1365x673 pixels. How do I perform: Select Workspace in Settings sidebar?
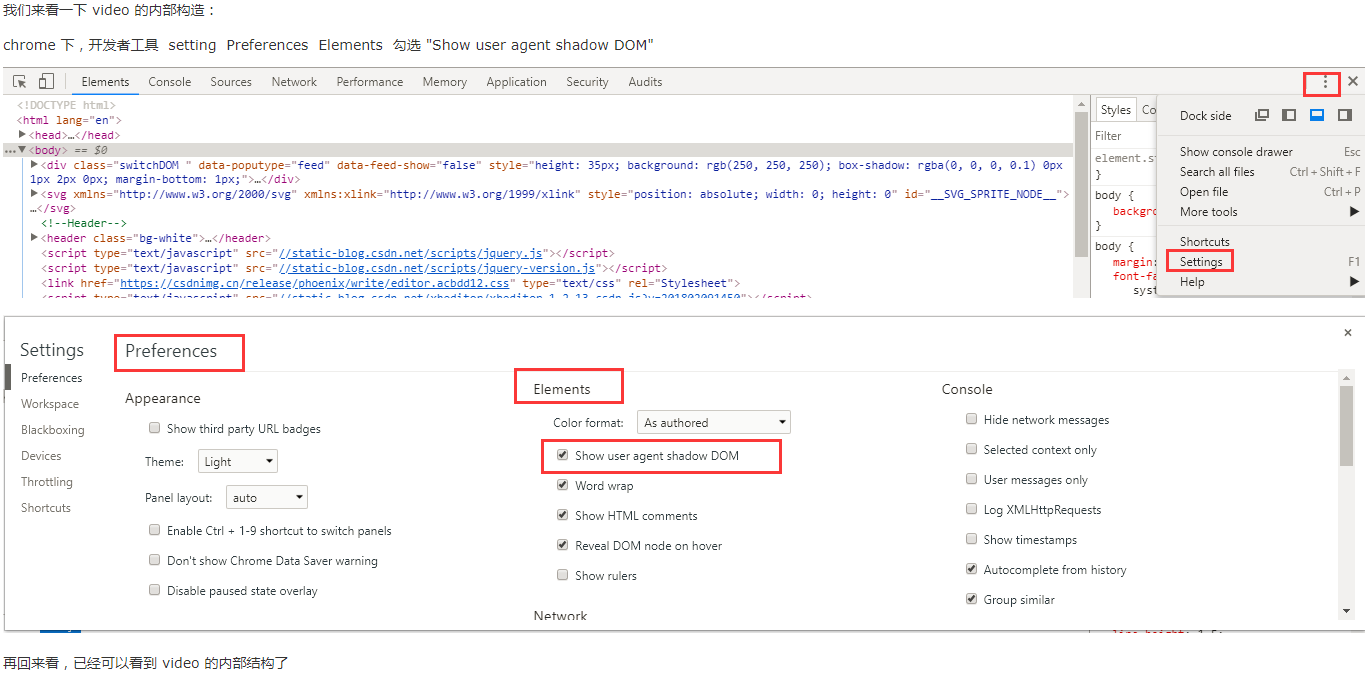[x=50, y=404]
